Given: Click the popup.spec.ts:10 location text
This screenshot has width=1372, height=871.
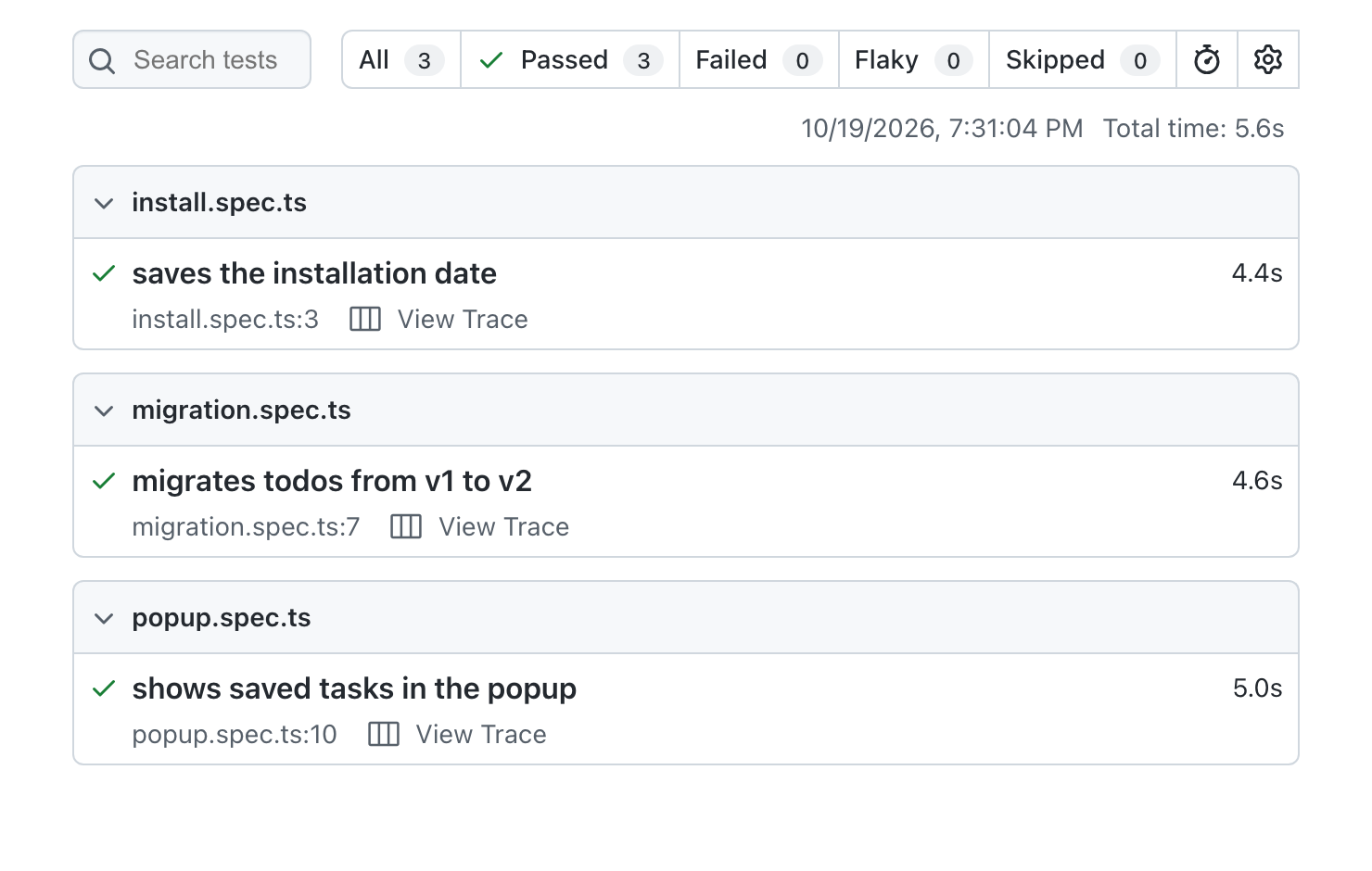Looking at the screenshot, I should (235, 735).
